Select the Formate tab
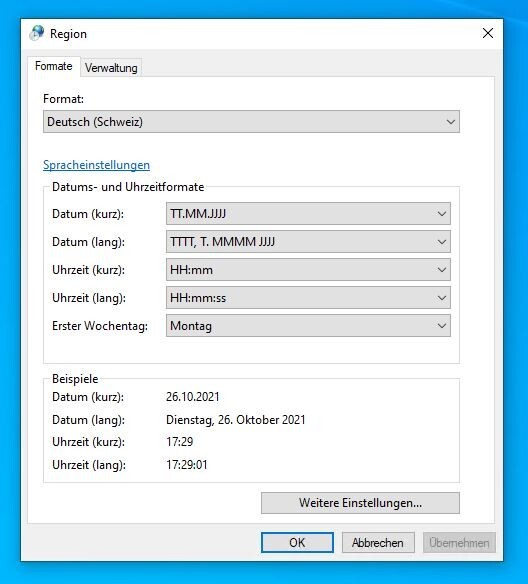Screen dimensions: 528x584 click(x=54, y=66)
